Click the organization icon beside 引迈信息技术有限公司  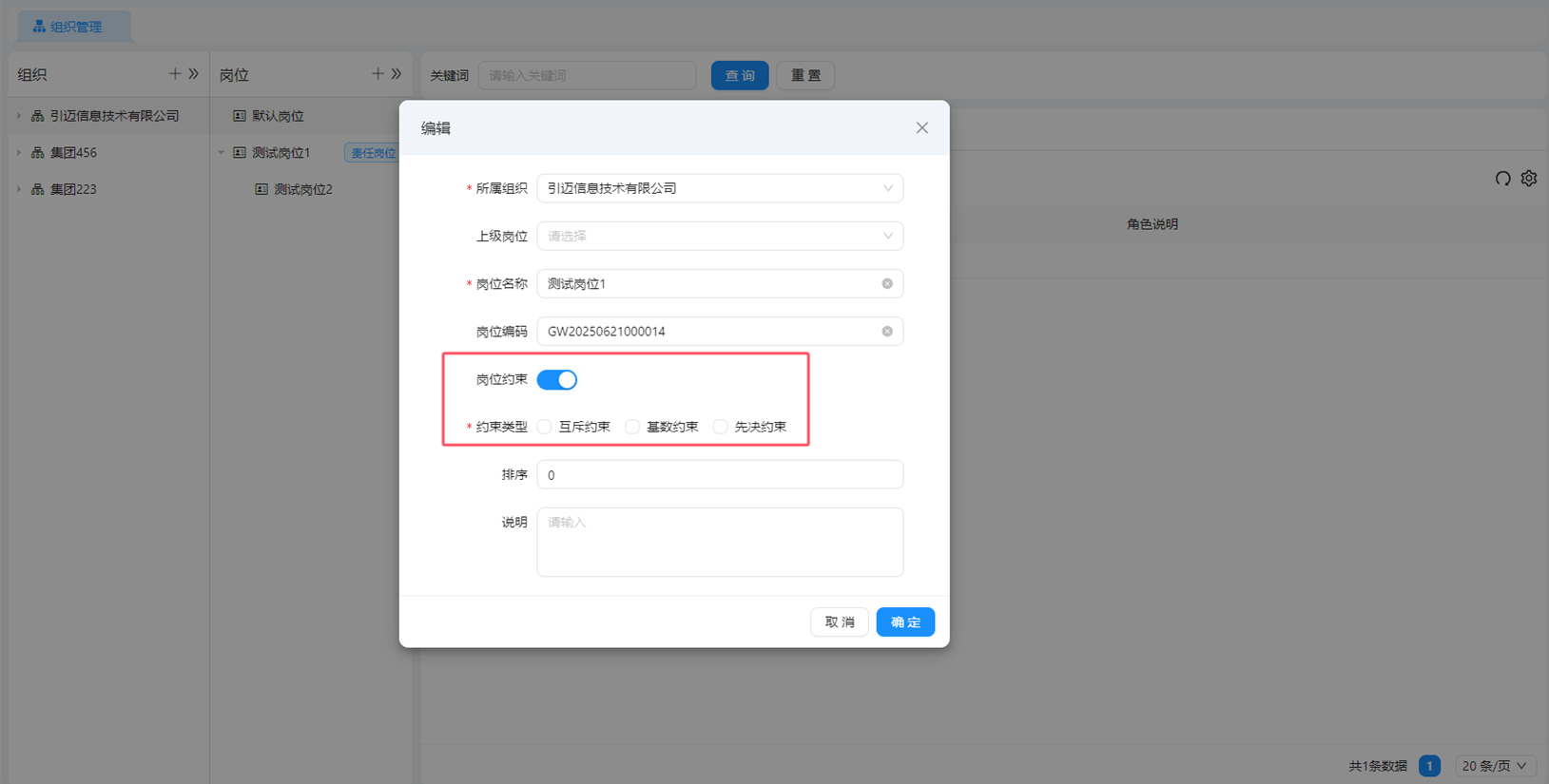coord(38,116)
